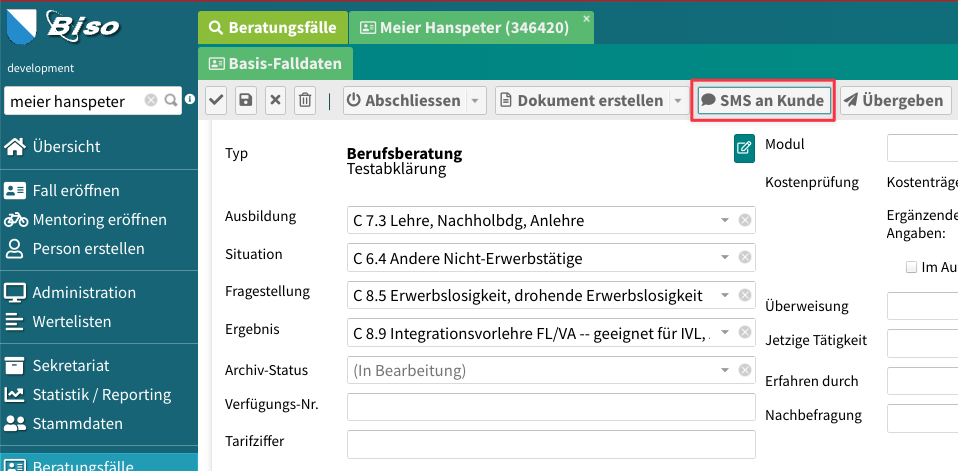
Task: Expand the Ergebnis dropdown arrow
Action: tap(725, 332)
